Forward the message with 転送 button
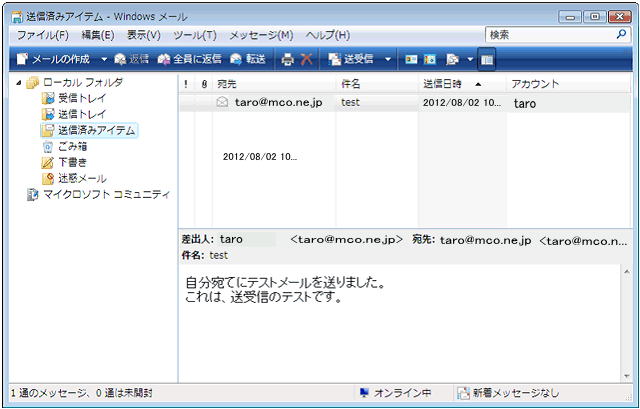Image resolution: width=640 pixels, height=409 pixels. (x=248, y=60)
